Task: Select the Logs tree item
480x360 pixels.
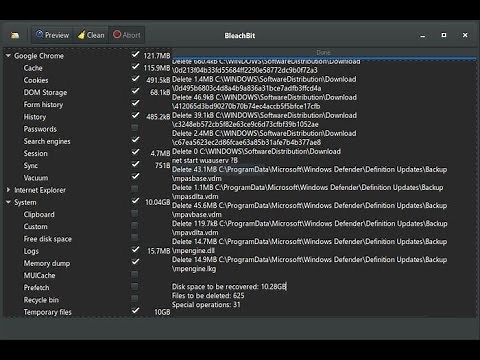Action: [x=31, y=251]
